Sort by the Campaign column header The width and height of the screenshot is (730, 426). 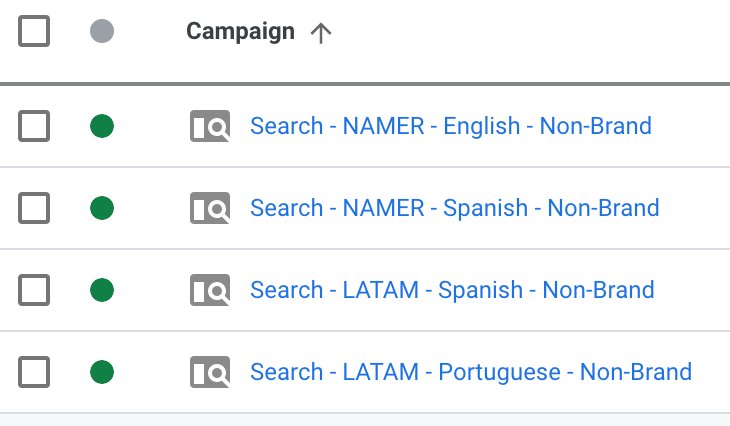(x=240, y=32)
